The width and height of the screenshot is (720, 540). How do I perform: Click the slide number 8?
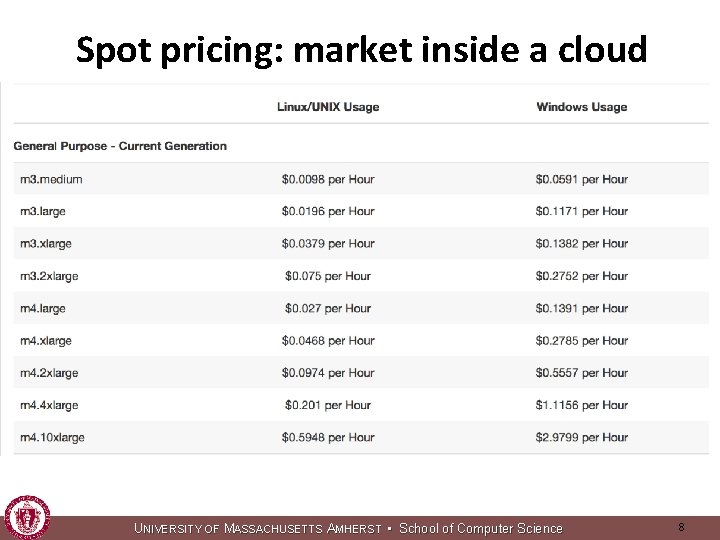point(681,526)
